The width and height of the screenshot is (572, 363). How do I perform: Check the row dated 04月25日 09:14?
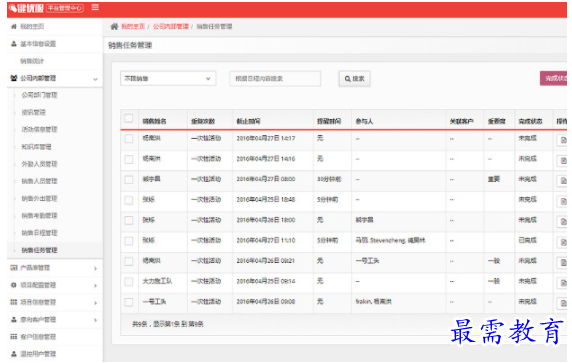coord(128,282)
